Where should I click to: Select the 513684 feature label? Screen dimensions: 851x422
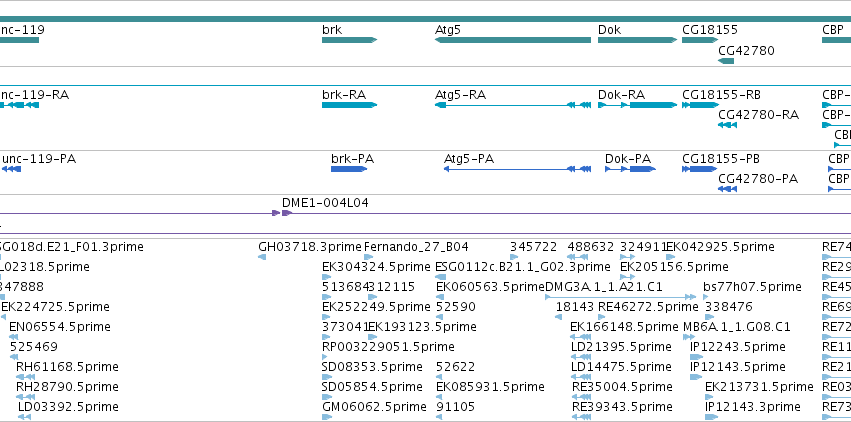point(345,286)
